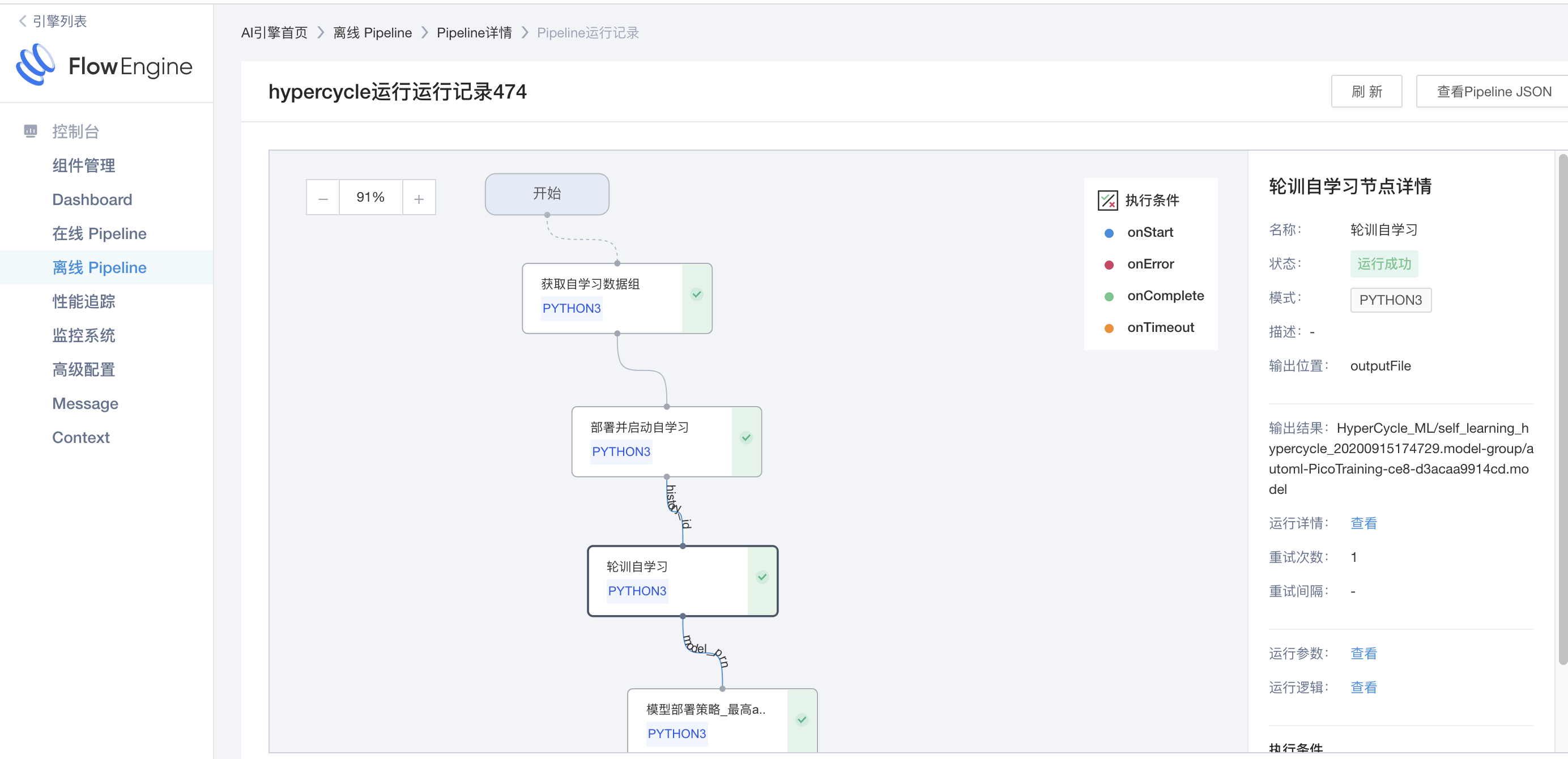The height and width of the screenshot is (759, 1568).
Task: Select the 获取自学习数据组 node
Action: point(617,299)
